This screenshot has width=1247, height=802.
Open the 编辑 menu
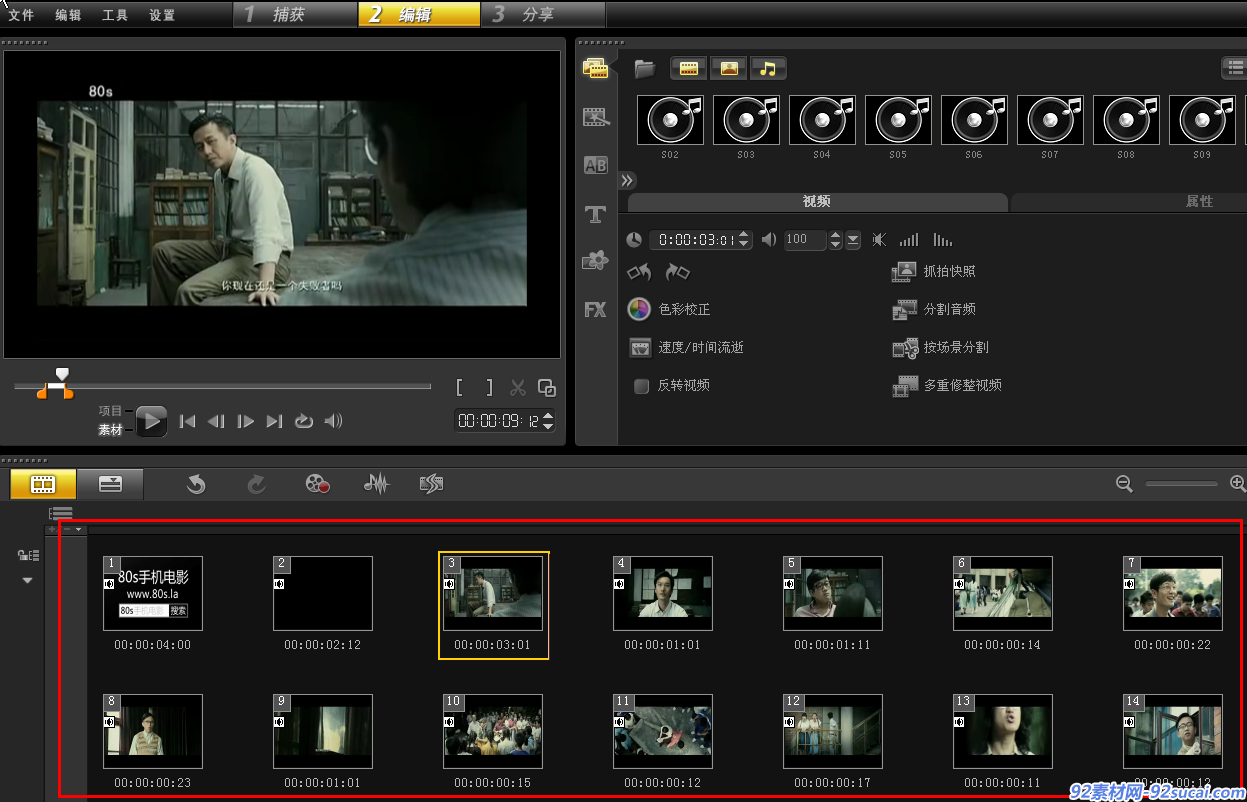point(68,15)
